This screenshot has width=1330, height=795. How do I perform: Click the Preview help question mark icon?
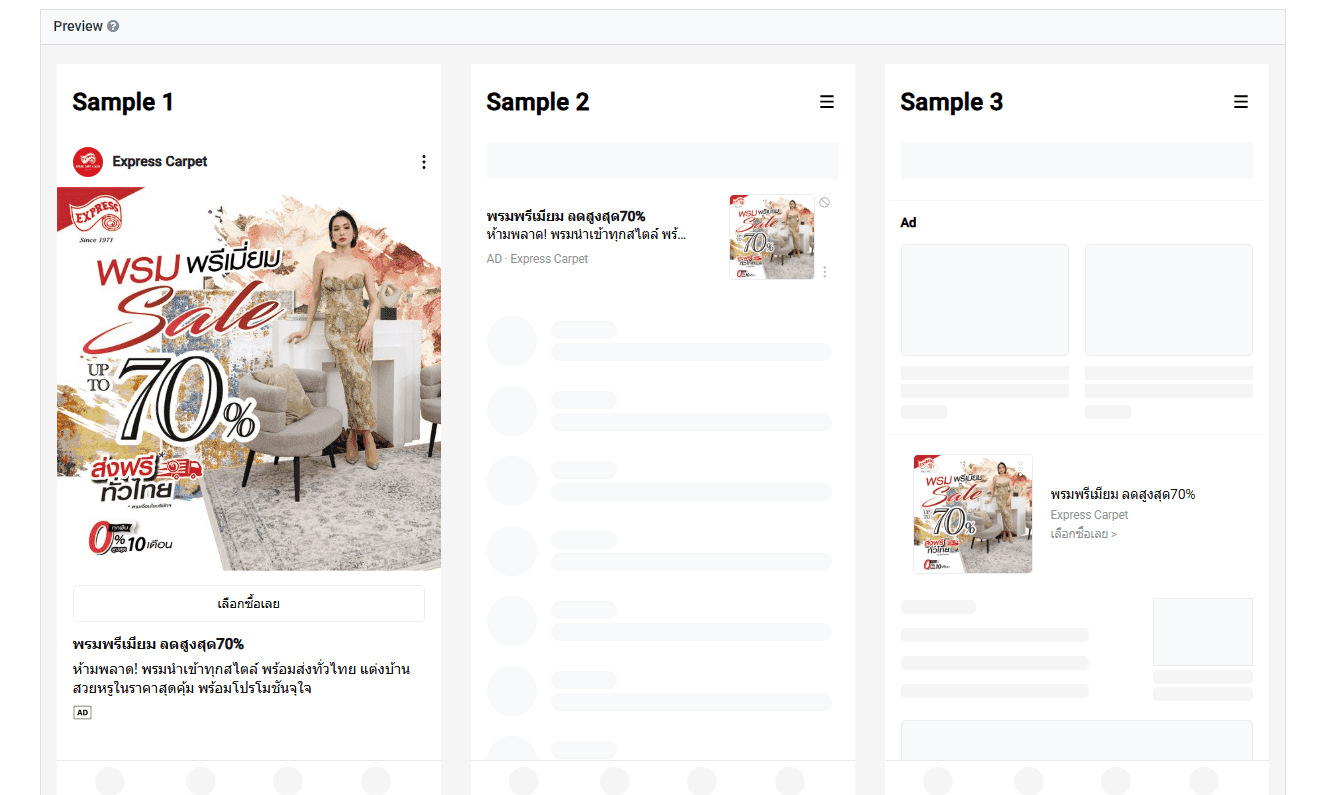pyautogui.click(x=113, y=27)
